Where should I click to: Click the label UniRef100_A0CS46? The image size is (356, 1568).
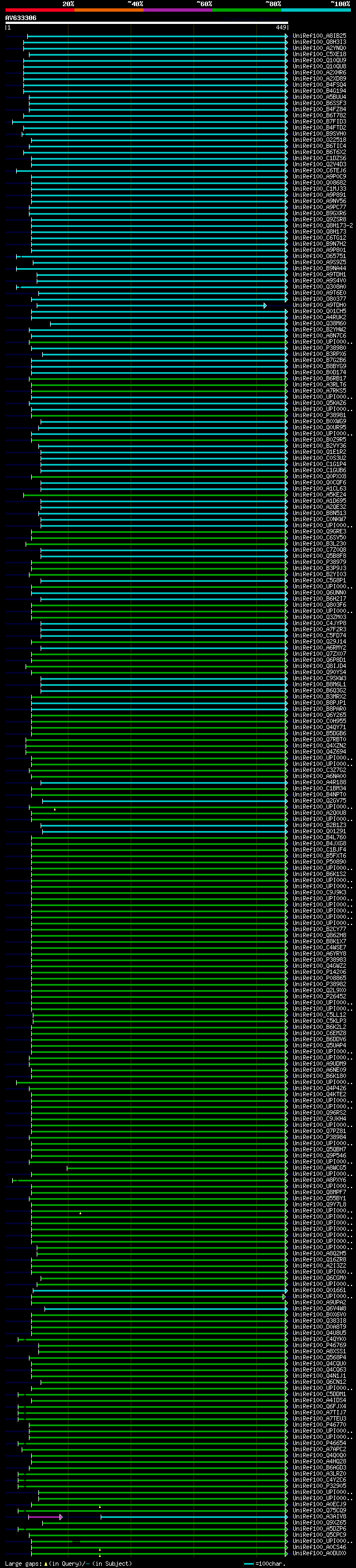[x=319, y=1547]
